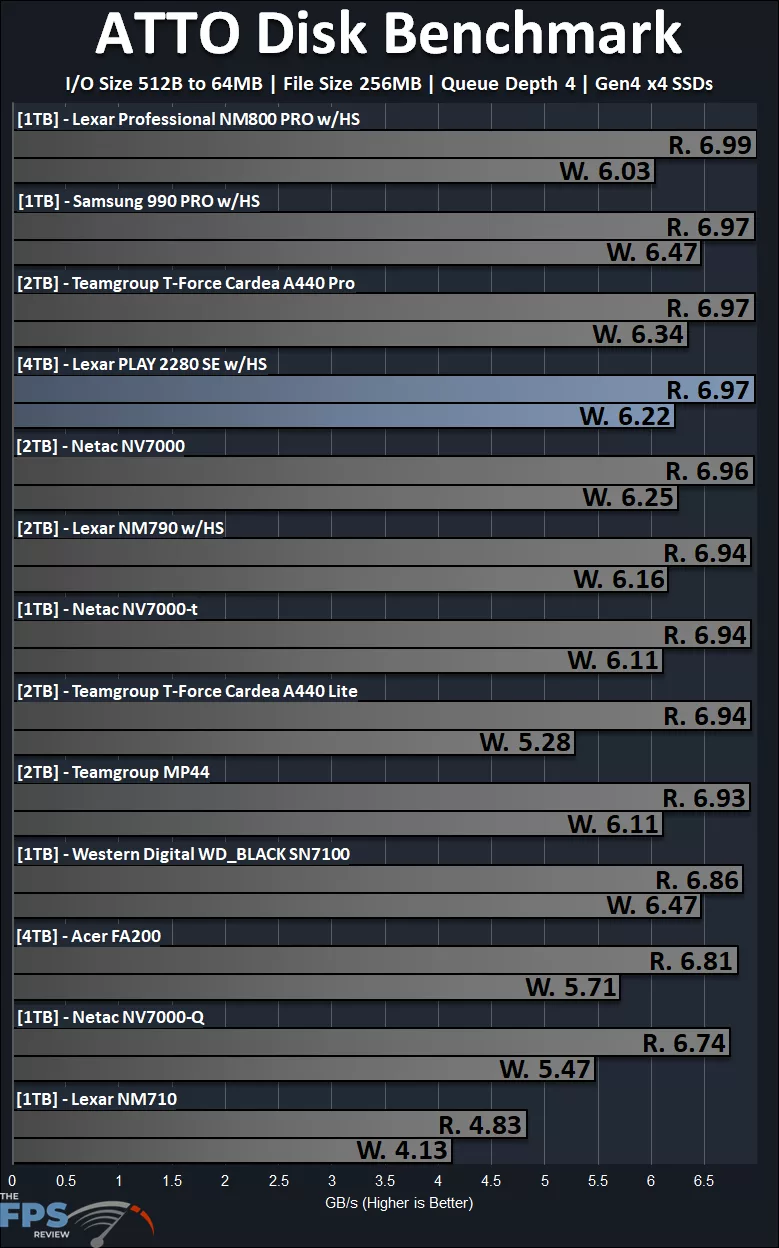Click the R. 6.74 read value
Viewport: 779px width, 1248px height.
(x=685, y=1043)
